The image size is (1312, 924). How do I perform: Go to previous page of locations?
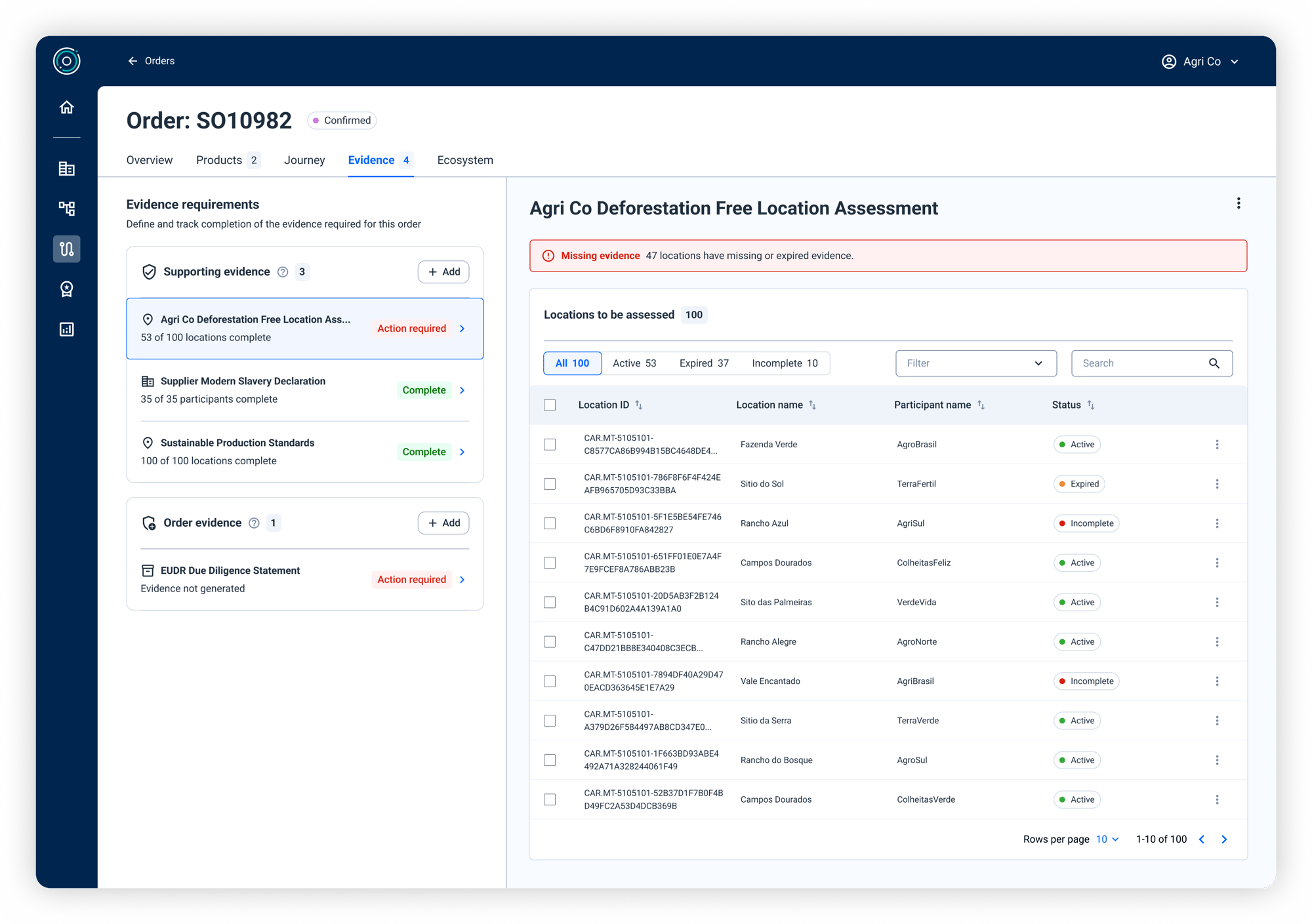point(1201,839)
